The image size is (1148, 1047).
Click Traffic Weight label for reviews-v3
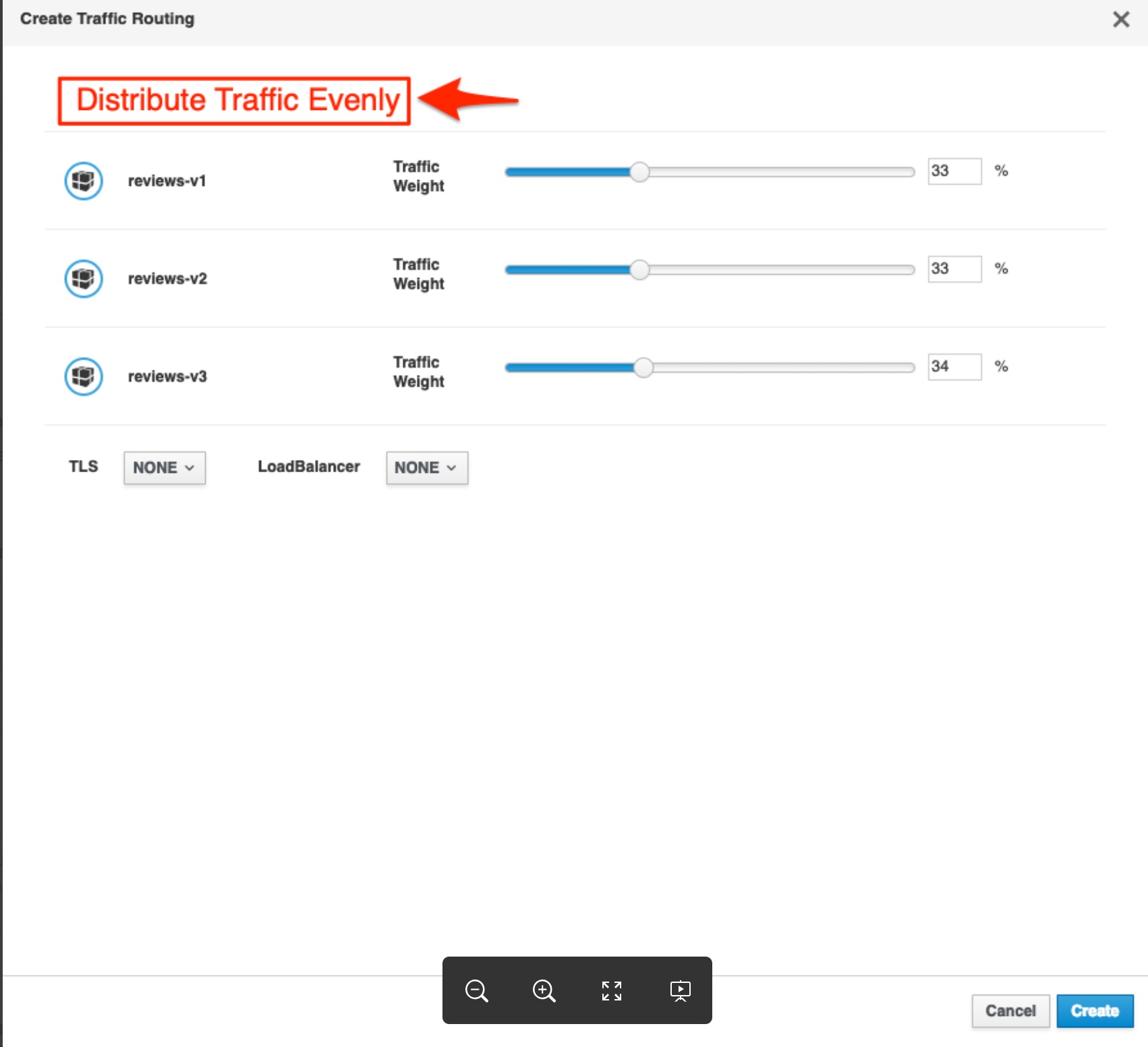point(419,372)
